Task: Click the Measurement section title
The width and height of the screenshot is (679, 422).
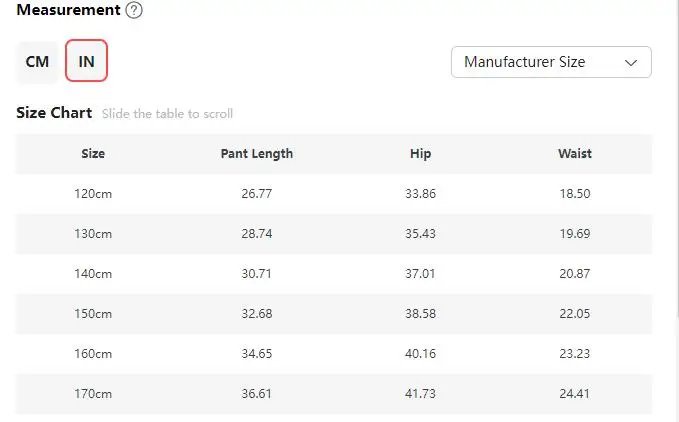Action: click(x=68, y=10)
